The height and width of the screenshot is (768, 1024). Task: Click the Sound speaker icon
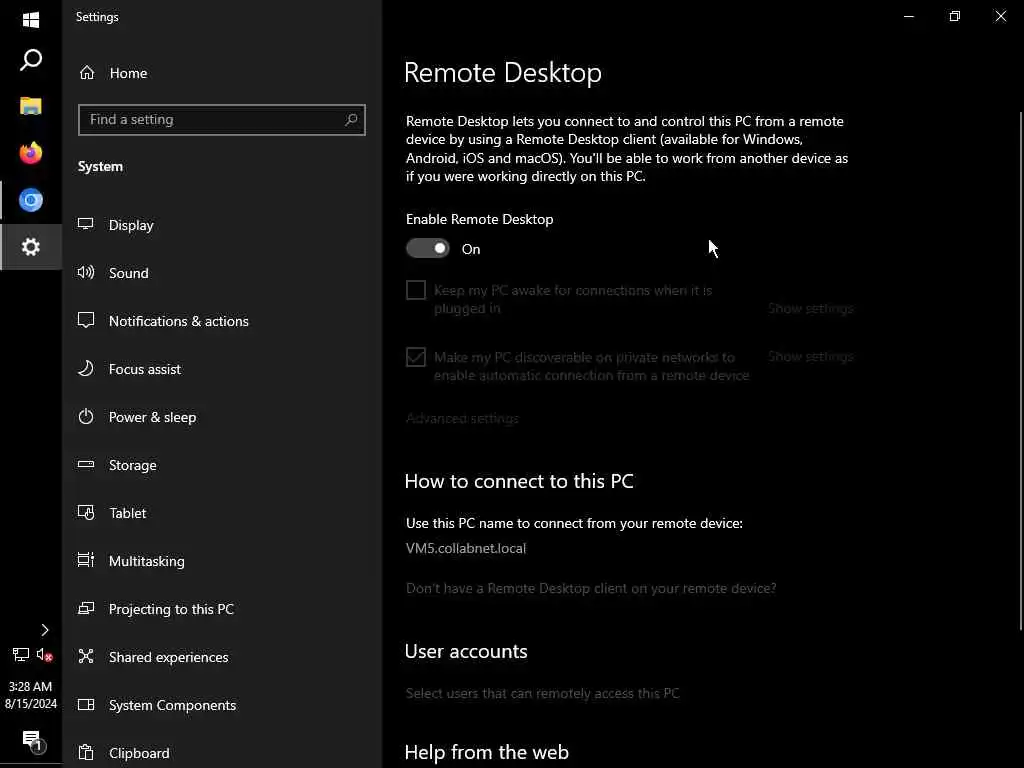pos(86,273)
